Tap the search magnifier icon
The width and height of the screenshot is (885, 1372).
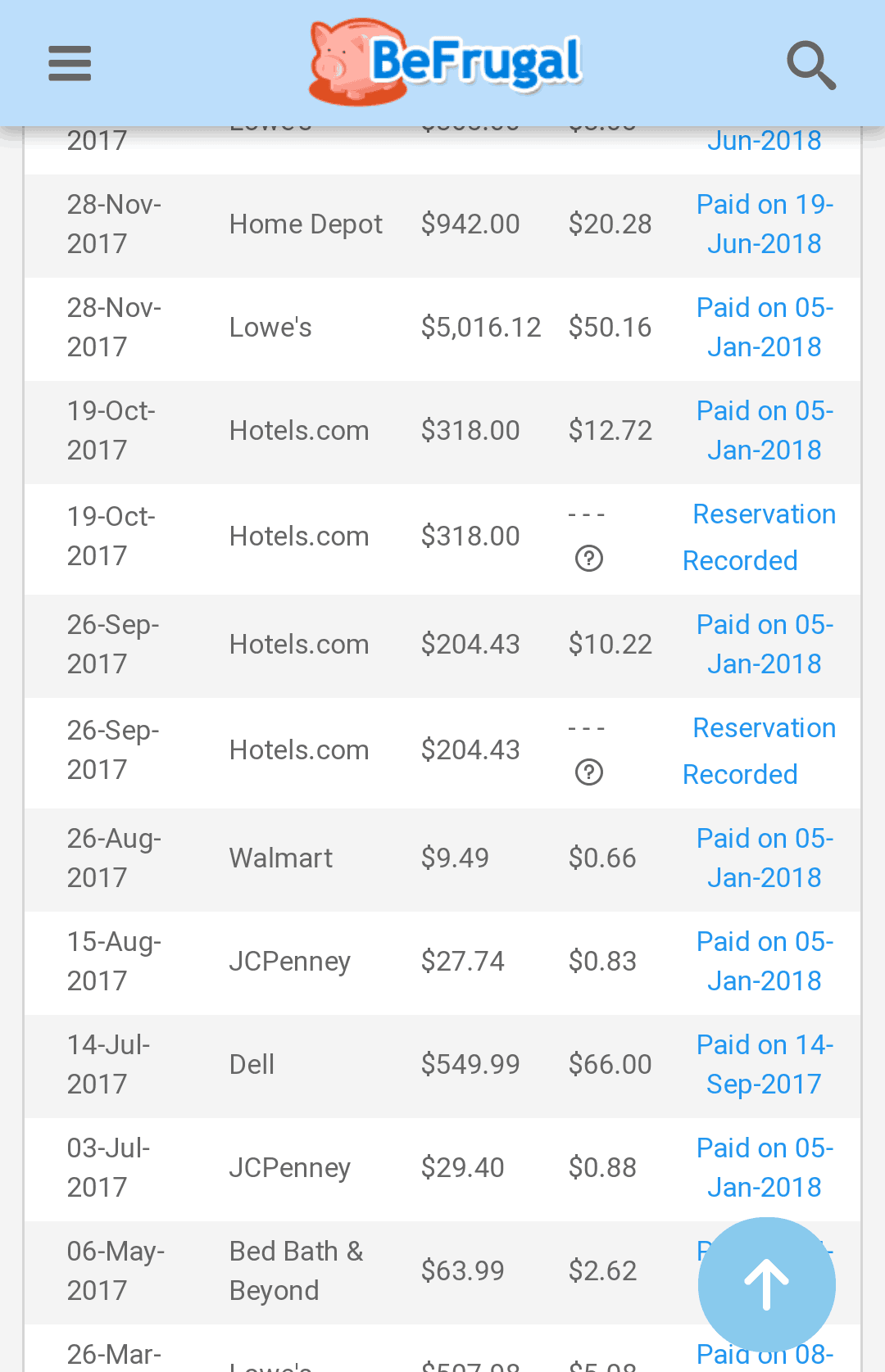tap(810, 65)
